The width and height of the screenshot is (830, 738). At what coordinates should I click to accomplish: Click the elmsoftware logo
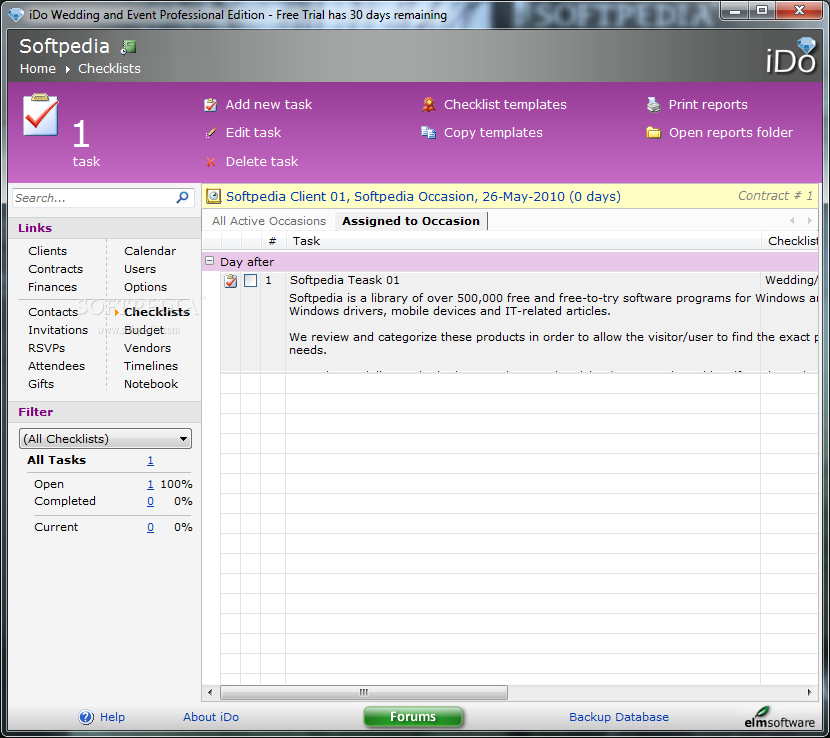click(779, 717)
